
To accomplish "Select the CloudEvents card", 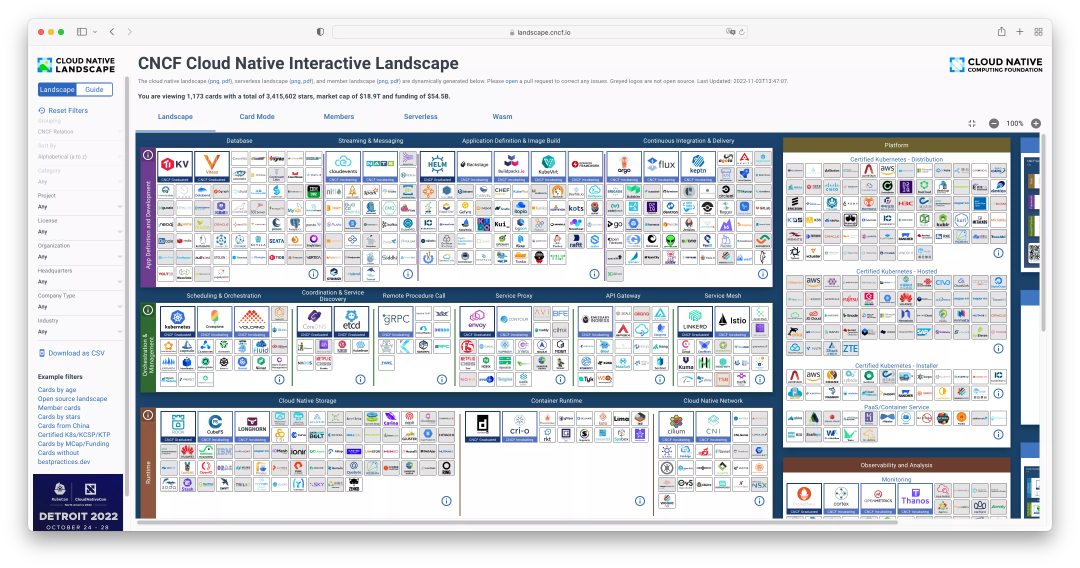I will pos(342,167).
